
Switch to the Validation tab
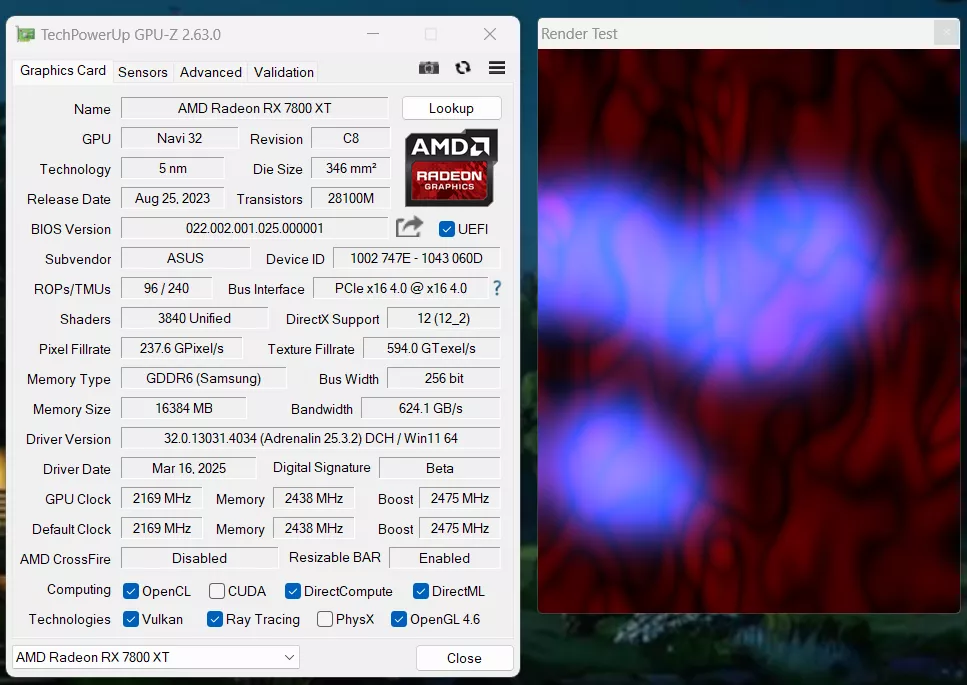pos(284,72)
